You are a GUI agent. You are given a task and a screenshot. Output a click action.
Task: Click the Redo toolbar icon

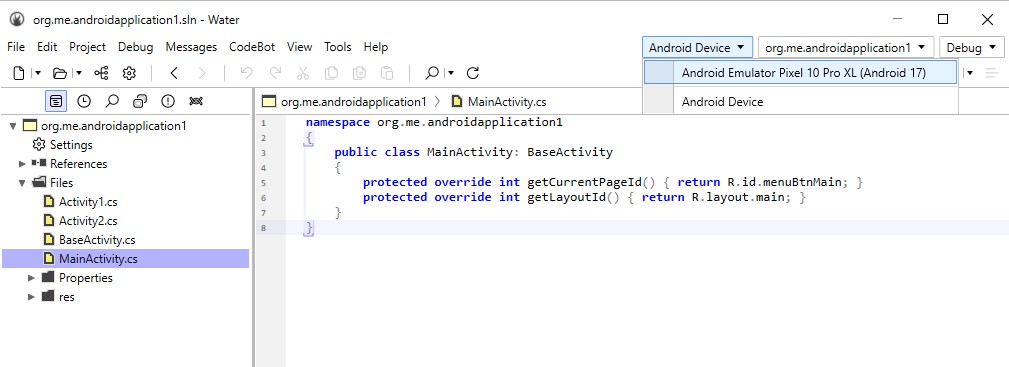click(x=275, y=73)
